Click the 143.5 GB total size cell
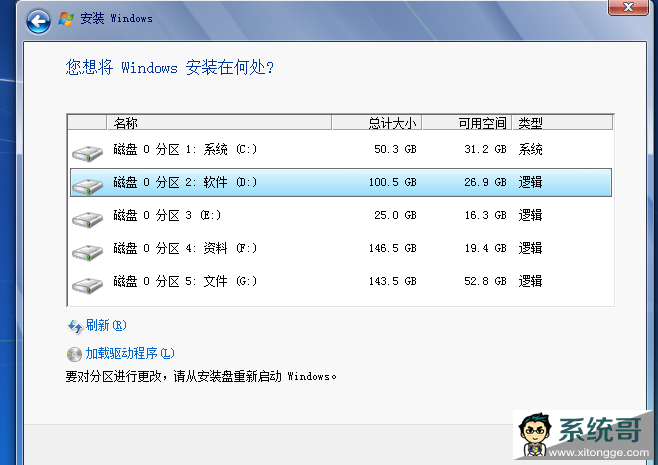This screenshot has height=465, width=658. coord(392,281)
